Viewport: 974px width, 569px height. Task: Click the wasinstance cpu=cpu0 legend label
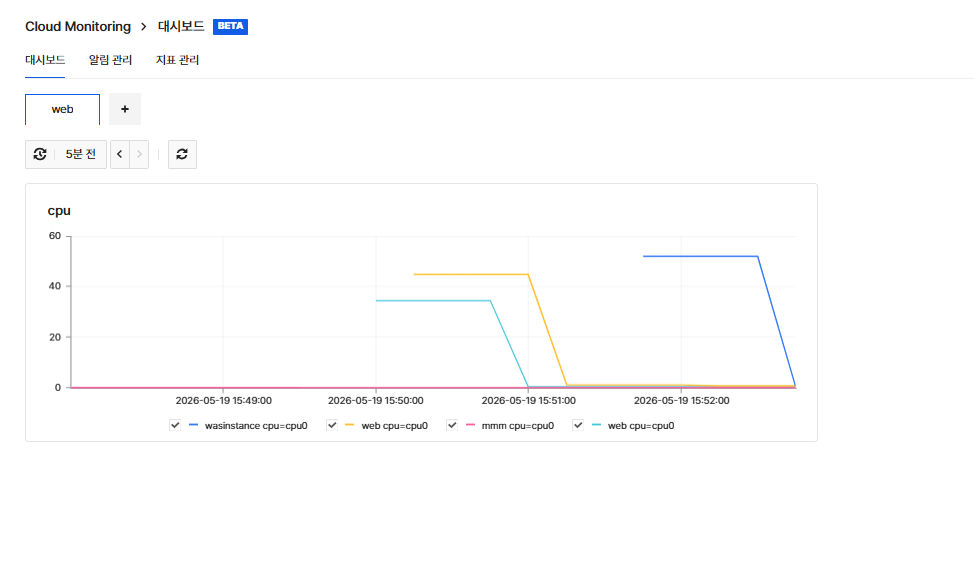[256, 426]
